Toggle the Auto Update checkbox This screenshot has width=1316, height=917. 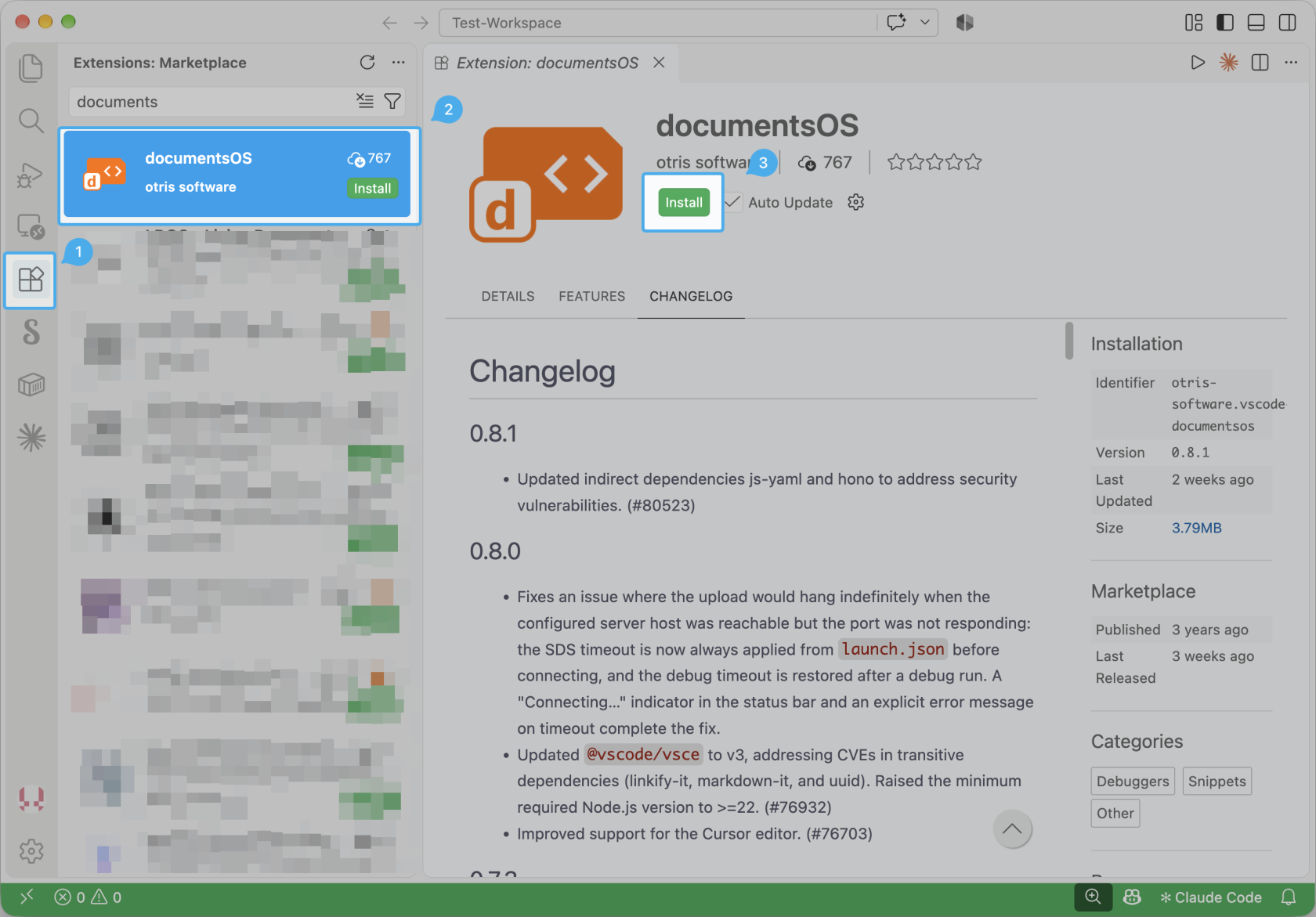[x=732, y=202]
